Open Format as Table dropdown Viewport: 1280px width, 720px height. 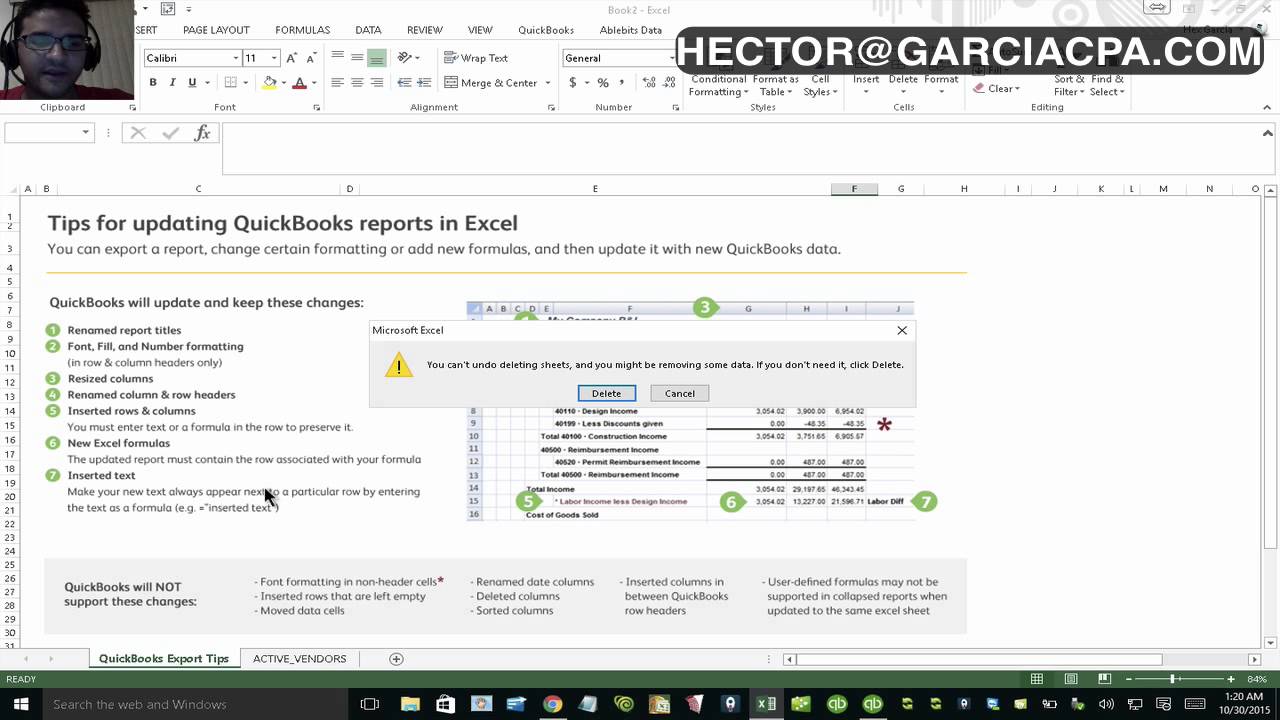[775, 86]
